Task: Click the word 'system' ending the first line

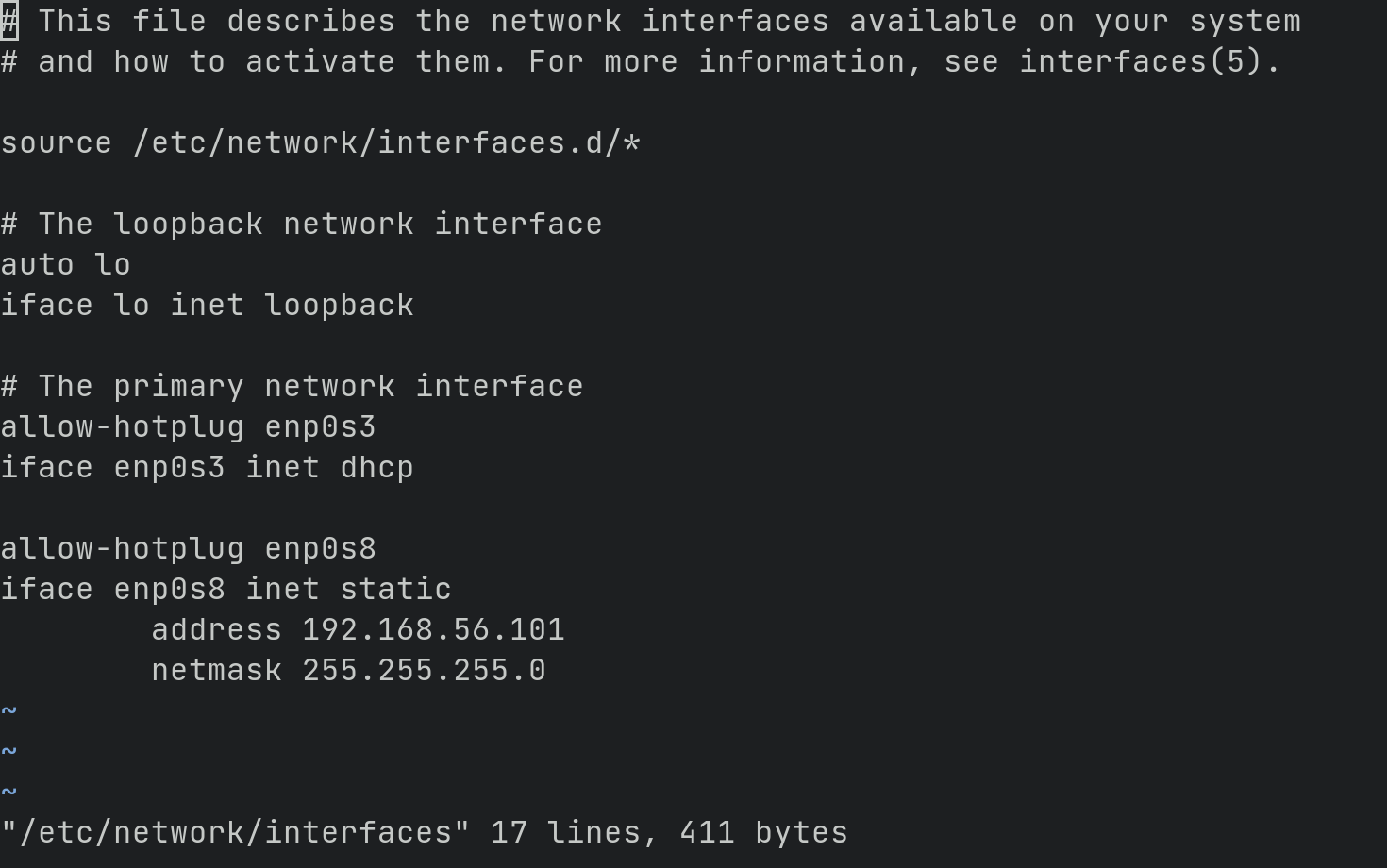Action: coord(1245,22)
